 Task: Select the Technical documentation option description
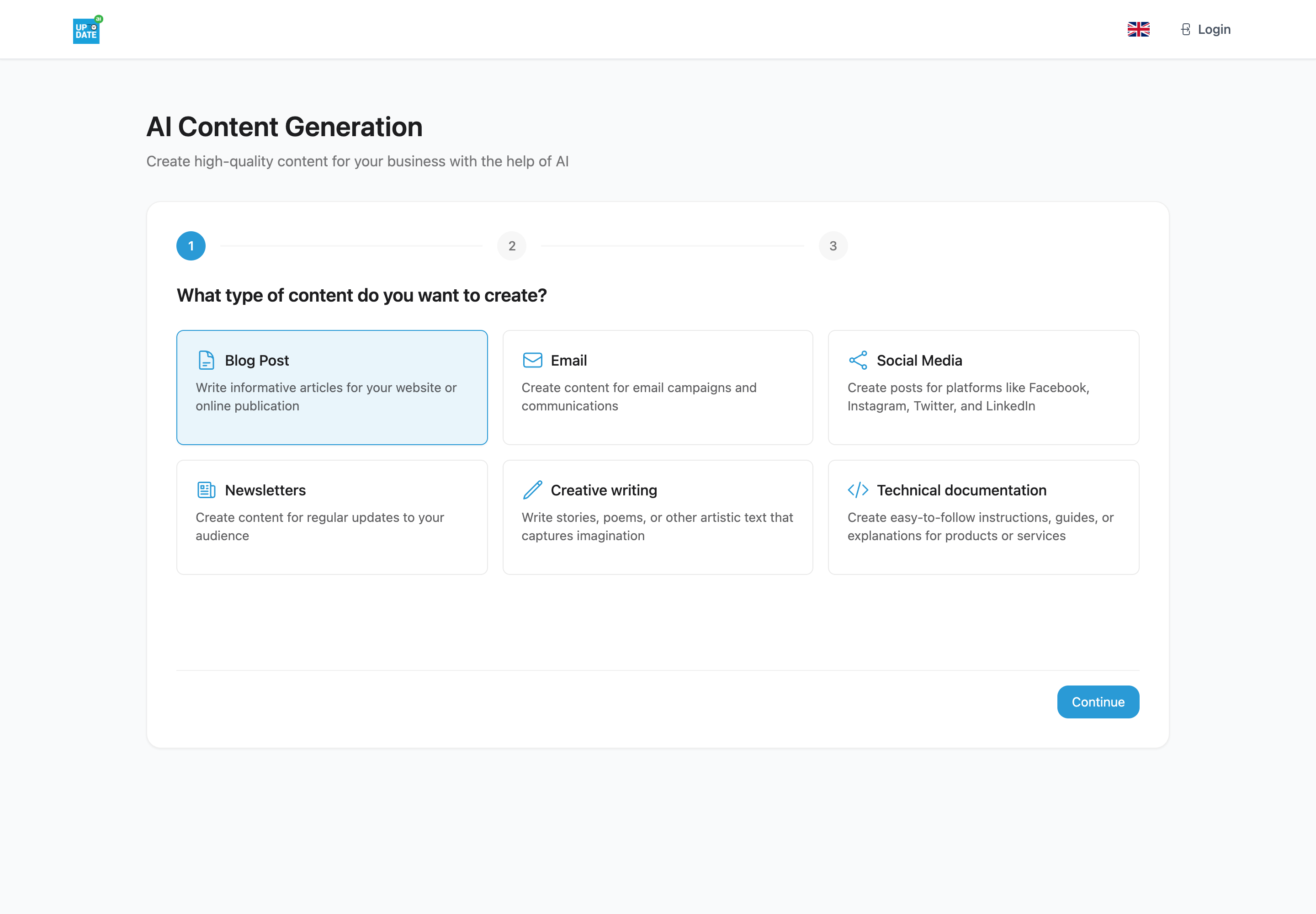coord(980,526)
